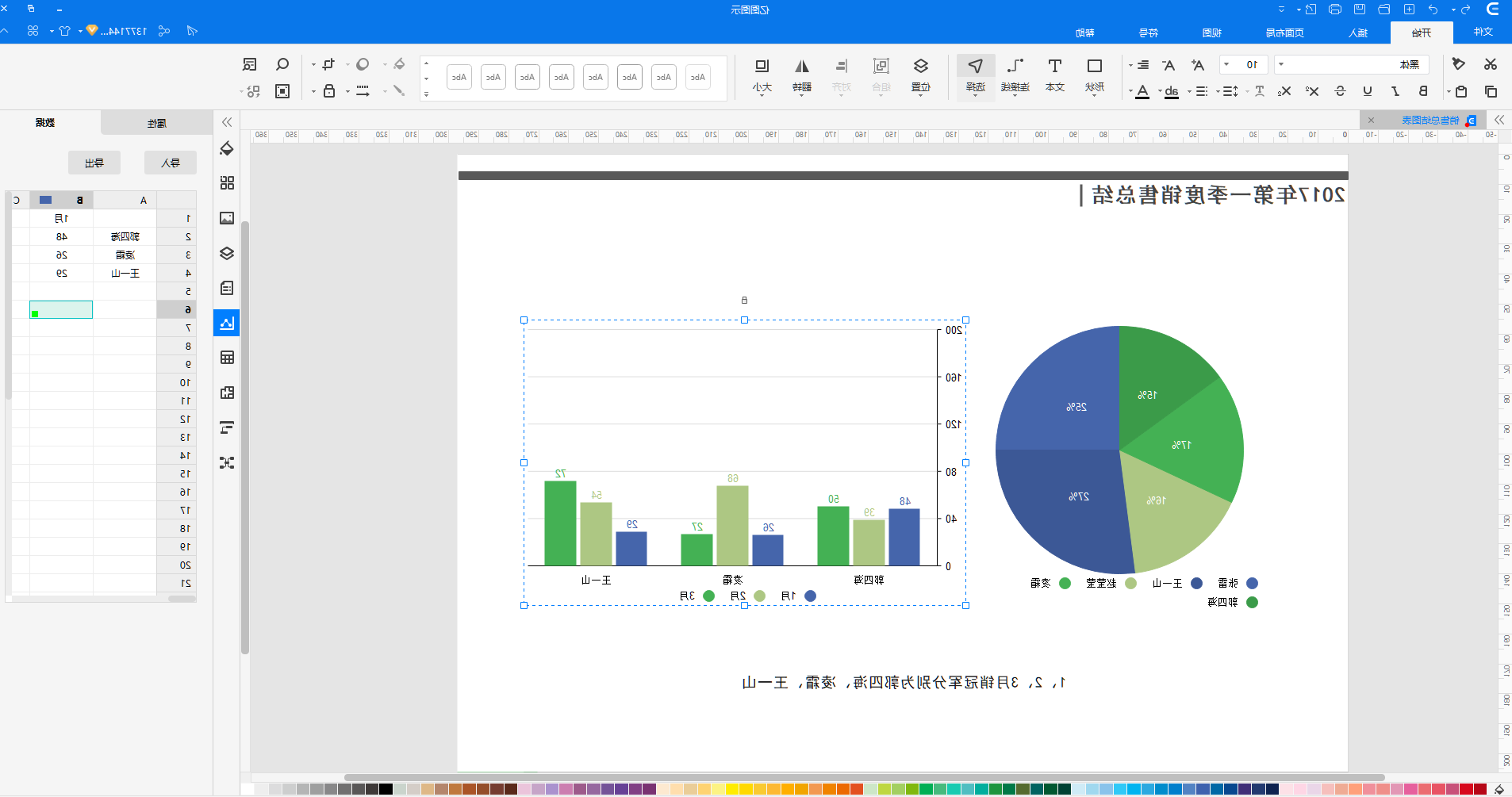Switch to the 插入 Insert tab
1512x797 pixels.
tap(1358, 33)
